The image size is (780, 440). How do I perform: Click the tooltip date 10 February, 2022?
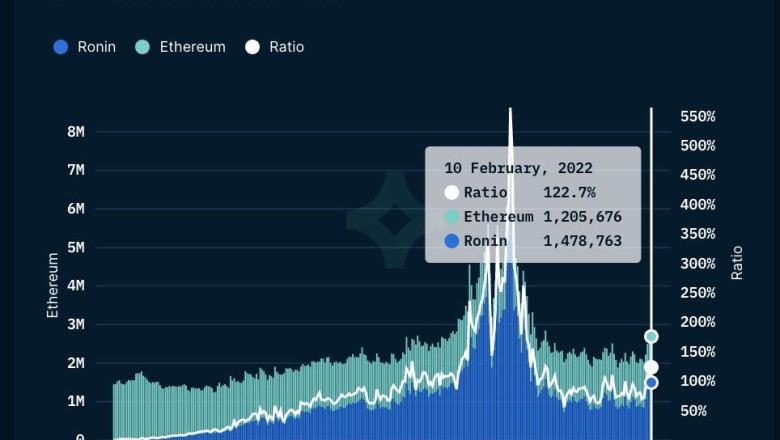tap(519, 168)
